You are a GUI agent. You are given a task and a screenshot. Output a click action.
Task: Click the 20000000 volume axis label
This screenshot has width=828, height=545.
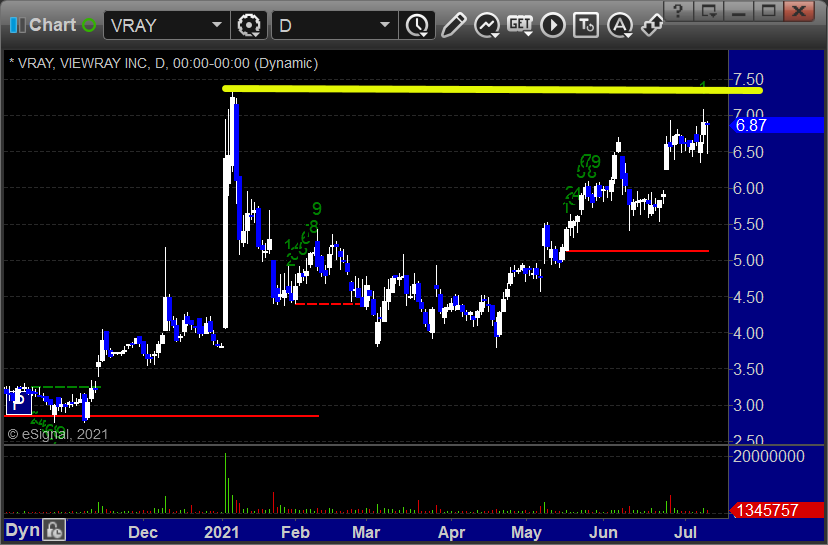(x=768, y=456)
